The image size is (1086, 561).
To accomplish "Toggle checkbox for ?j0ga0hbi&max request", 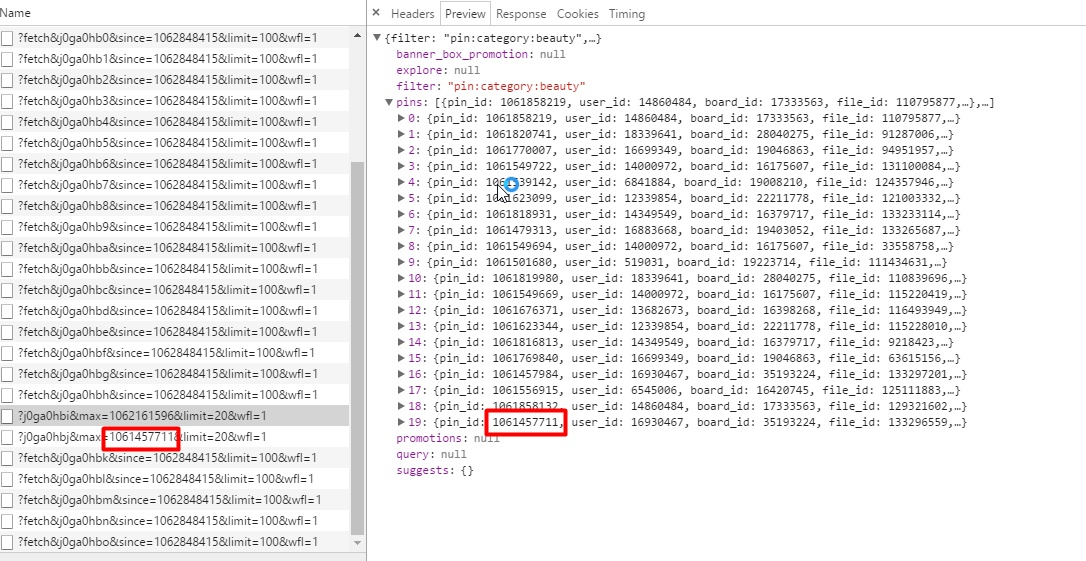I will (x=8, y=416).
